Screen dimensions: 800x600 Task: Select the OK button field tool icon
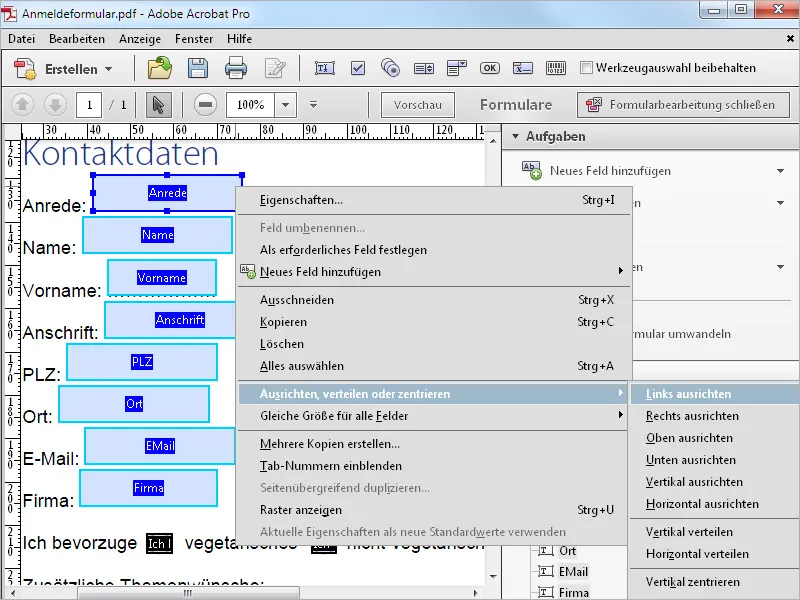tap(489, 68)
